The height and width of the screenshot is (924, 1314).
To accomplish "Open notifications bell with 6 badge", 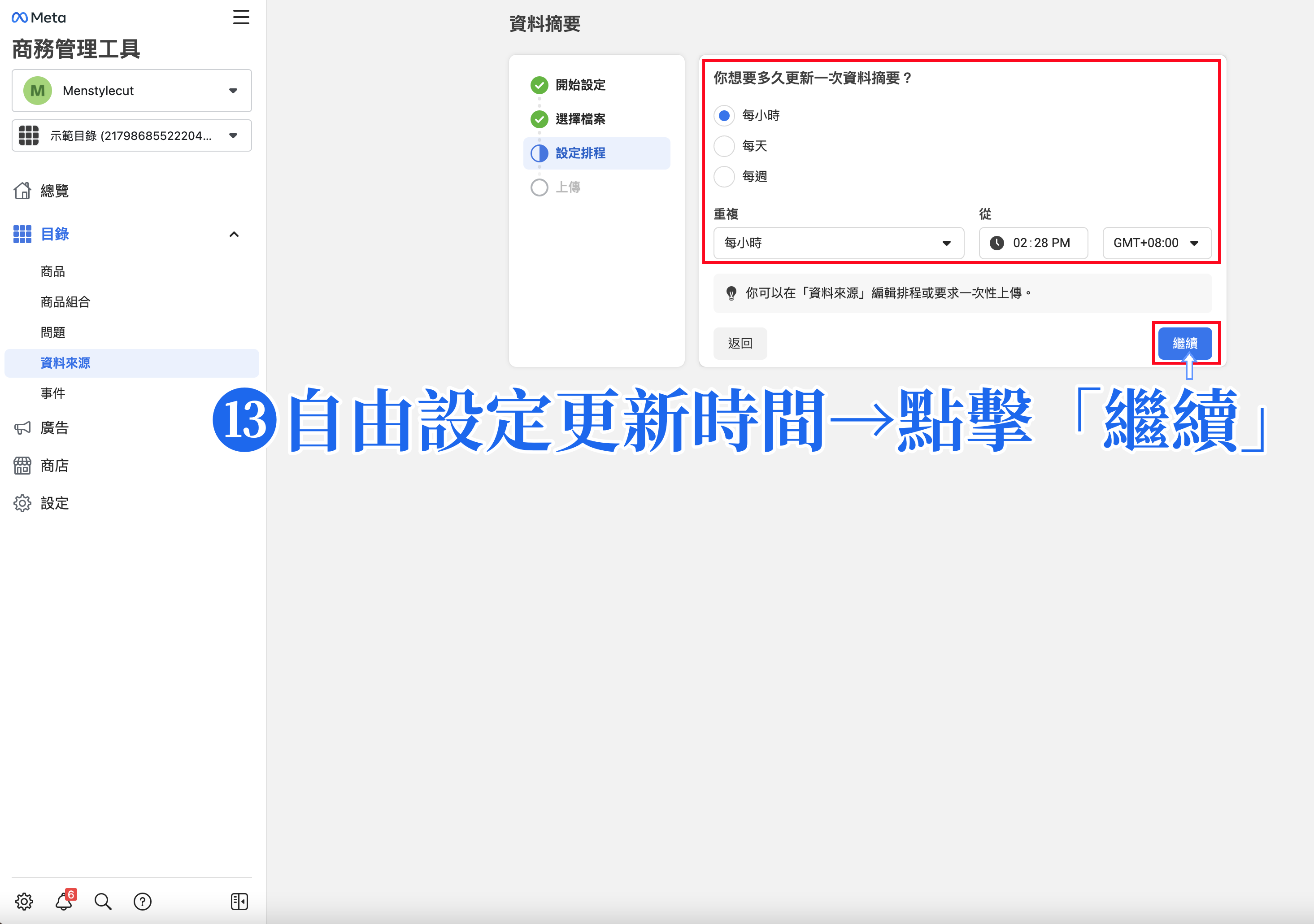I will 64,901.
